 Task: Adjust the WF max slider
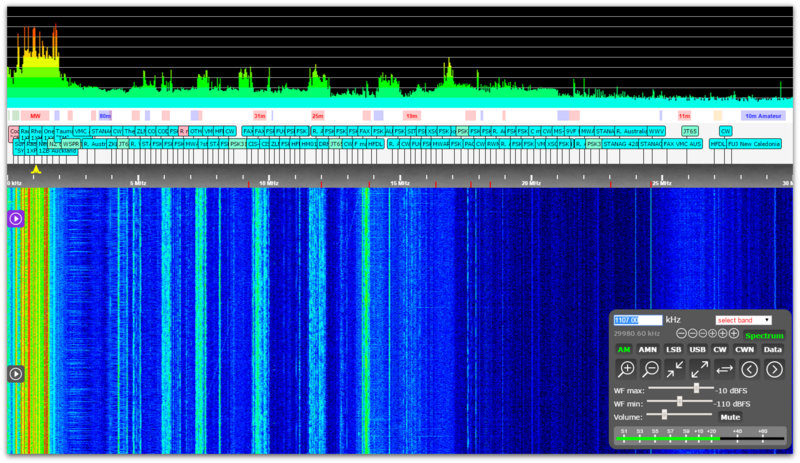[696, 388]
